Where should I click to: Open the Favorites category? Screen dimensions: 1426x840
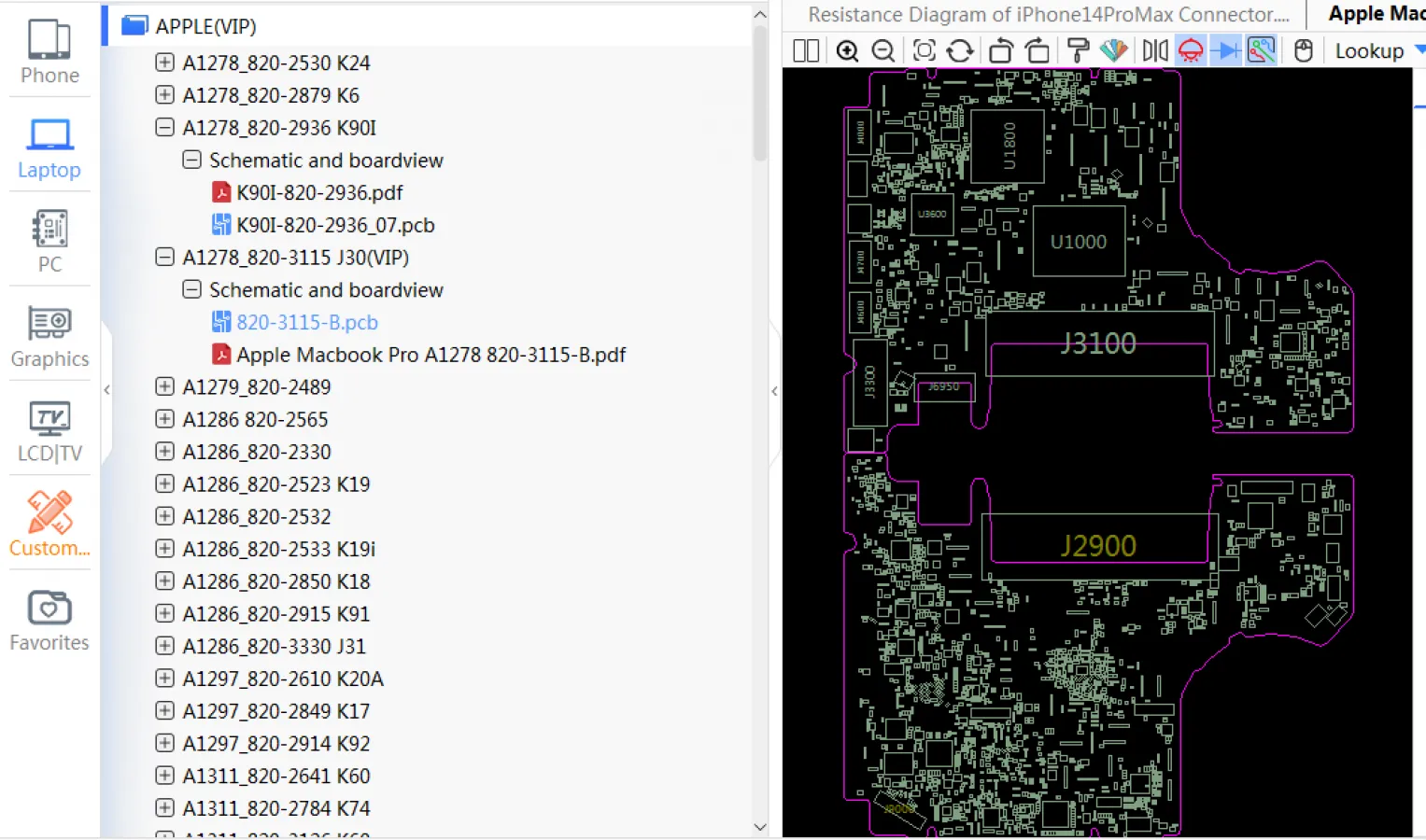tap(49, 621)
